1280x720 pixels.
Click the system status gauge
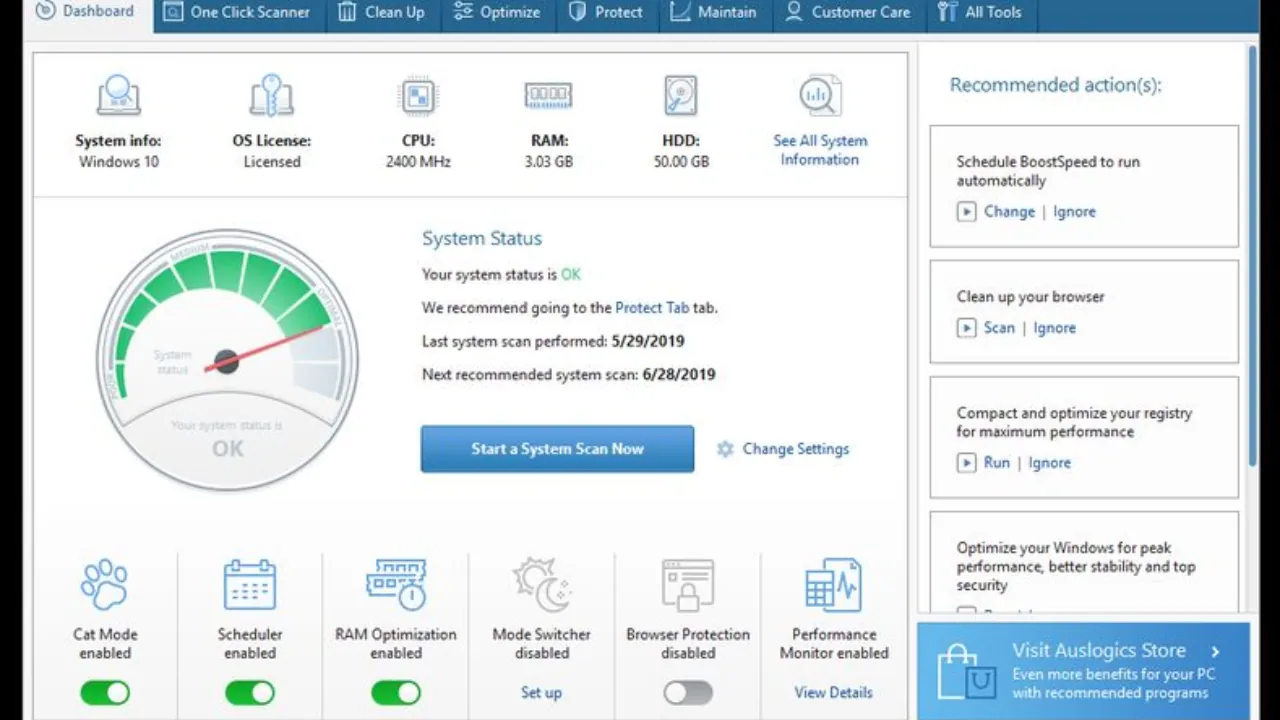point(228,358)
